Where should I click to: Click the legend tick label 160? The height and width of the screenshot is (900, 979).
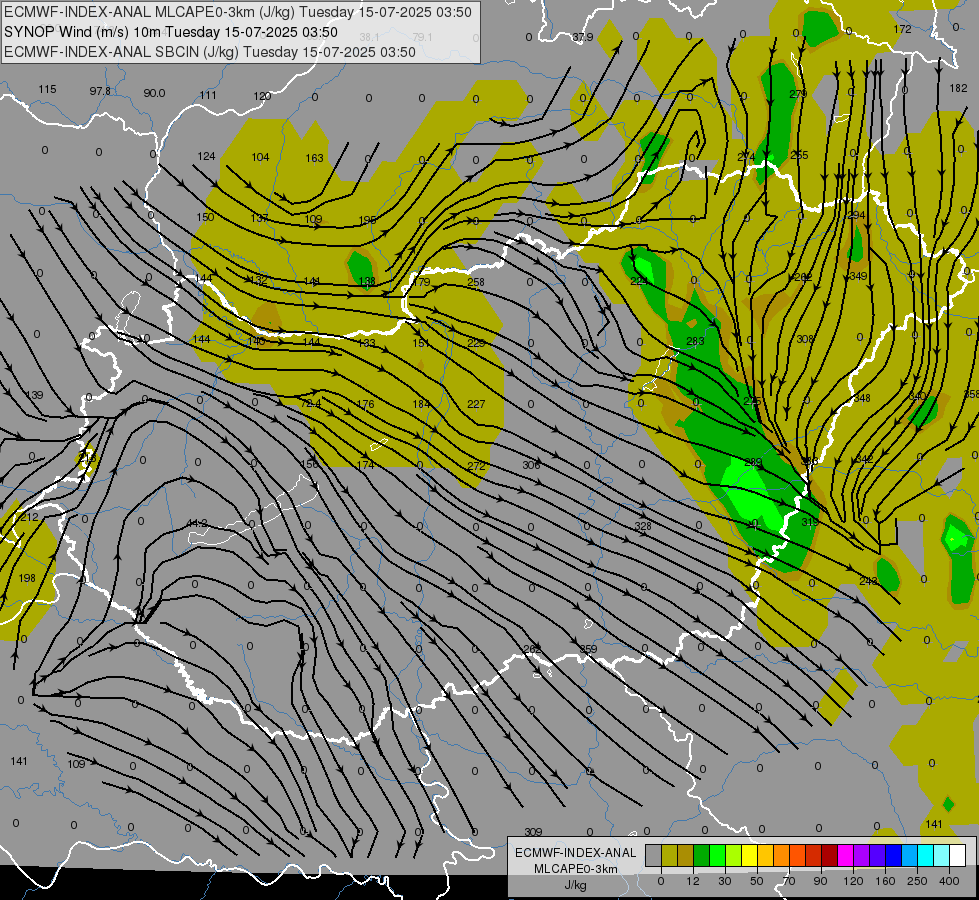pos(885,881)
